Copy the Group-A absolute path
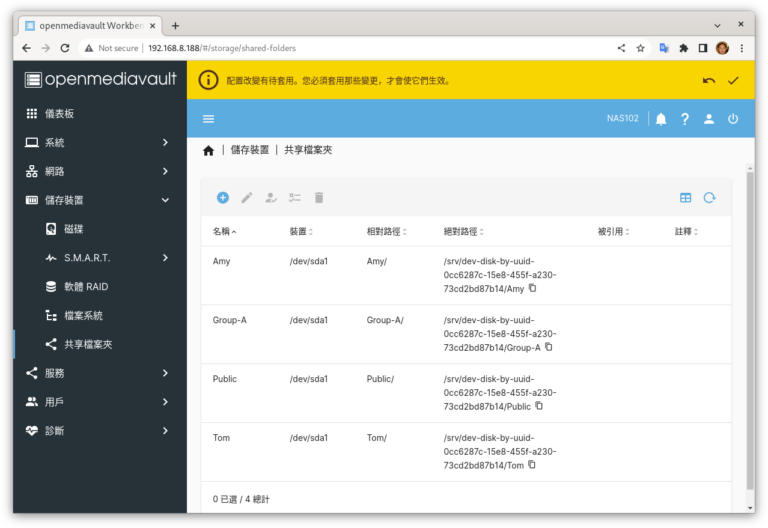The height and width of the screenshot is (528, 768). tap(549, 347)
